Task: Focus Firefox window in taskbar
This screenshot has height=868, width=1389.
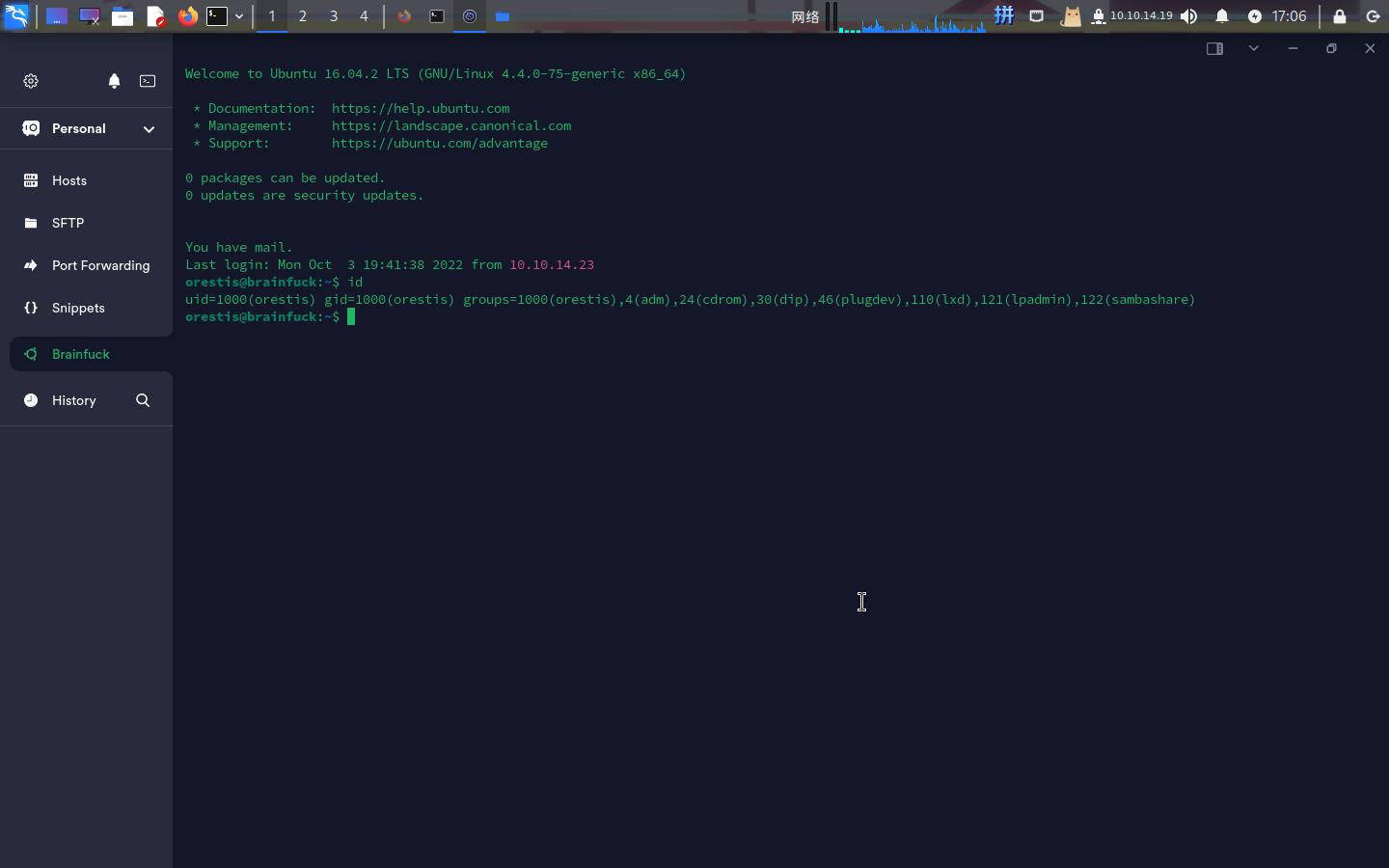Action: [x=404, y=16]
